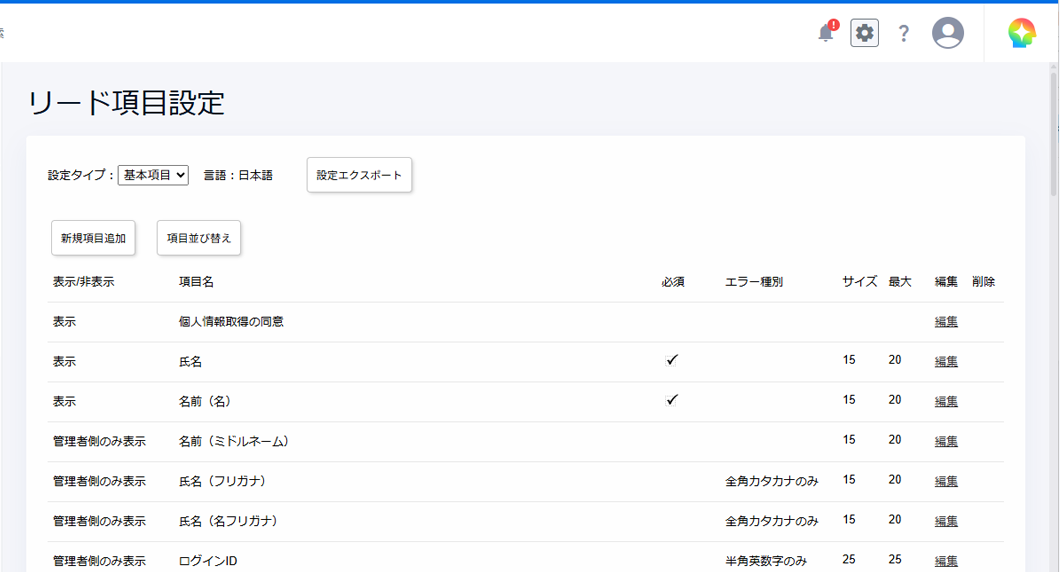Select the 名前（ミドルネーム）item name

point(235,442)
